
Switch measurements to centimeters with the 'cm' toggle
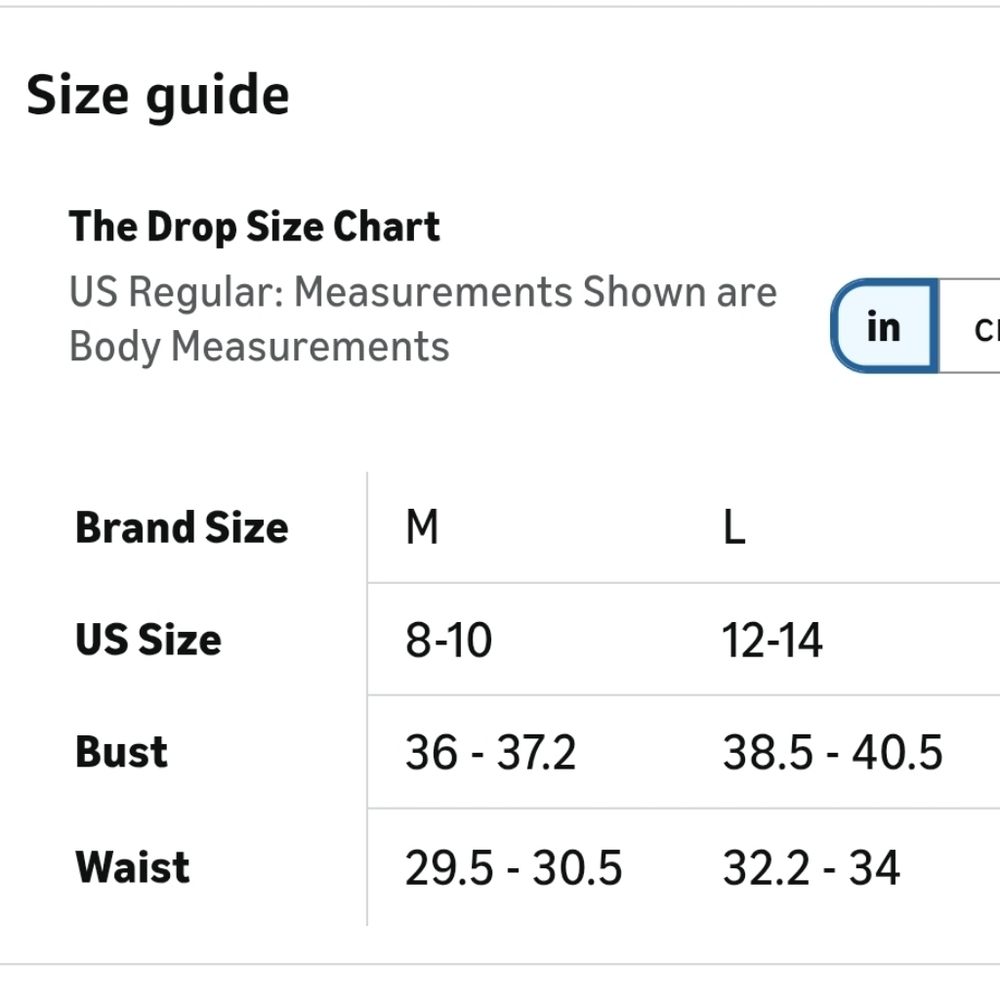pyautogui.click(x=971, y=326)
